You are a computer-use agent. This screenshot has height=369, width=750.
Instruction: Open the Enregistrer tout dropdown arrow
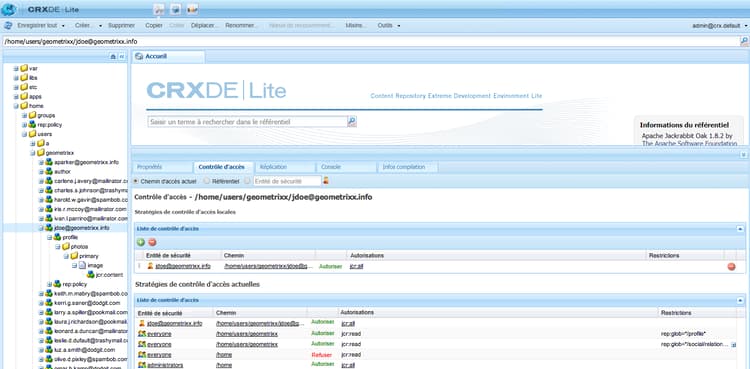pos(62,26)
